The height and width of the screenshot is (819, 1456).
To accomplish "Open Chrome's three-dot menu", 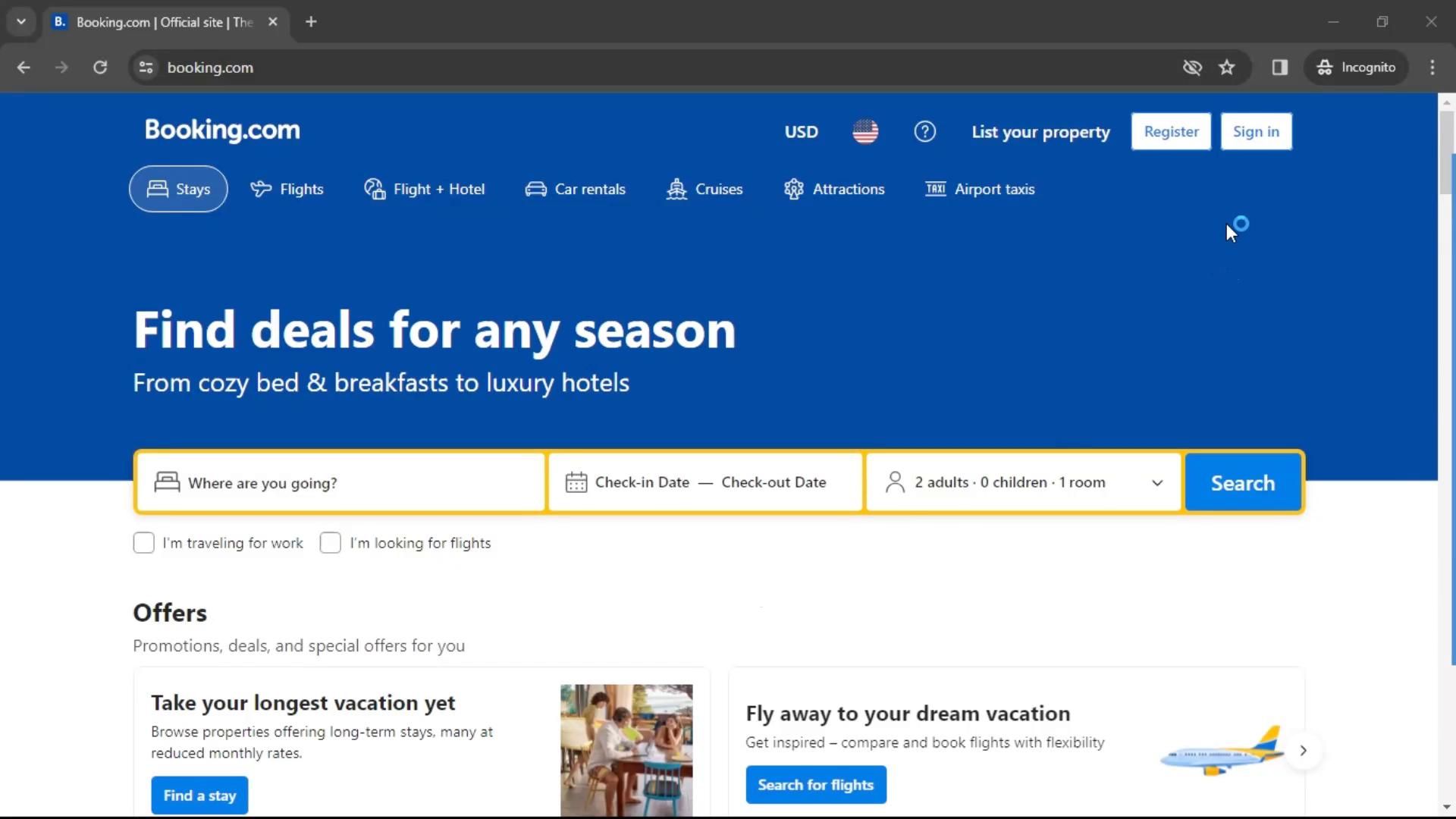I will click(1432, 67).
